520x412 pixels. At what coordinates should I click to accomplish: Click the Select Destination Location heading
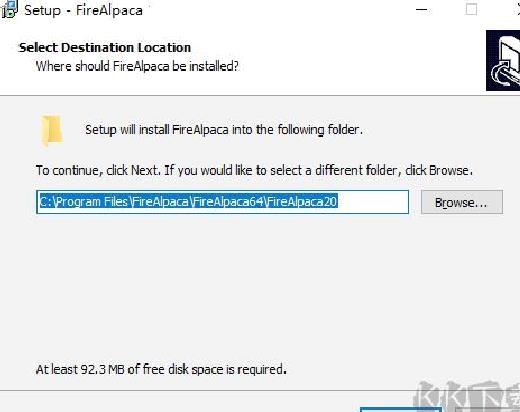[x=105, y=48]
